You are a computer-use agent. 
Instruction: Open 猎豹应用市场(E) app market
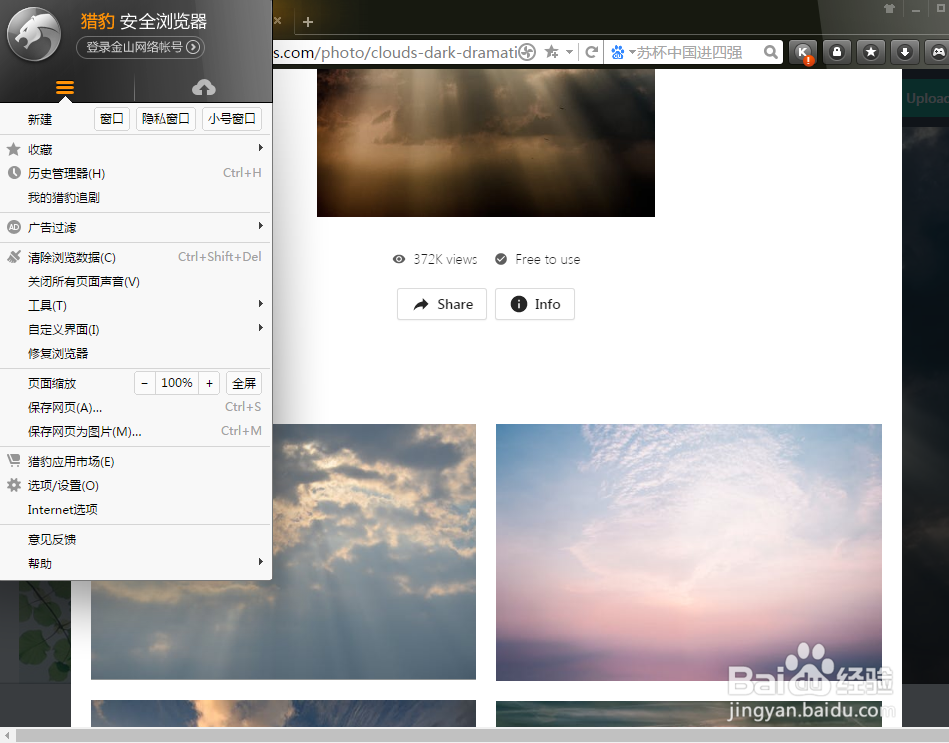pyautogui.click(x=136, y=462)
